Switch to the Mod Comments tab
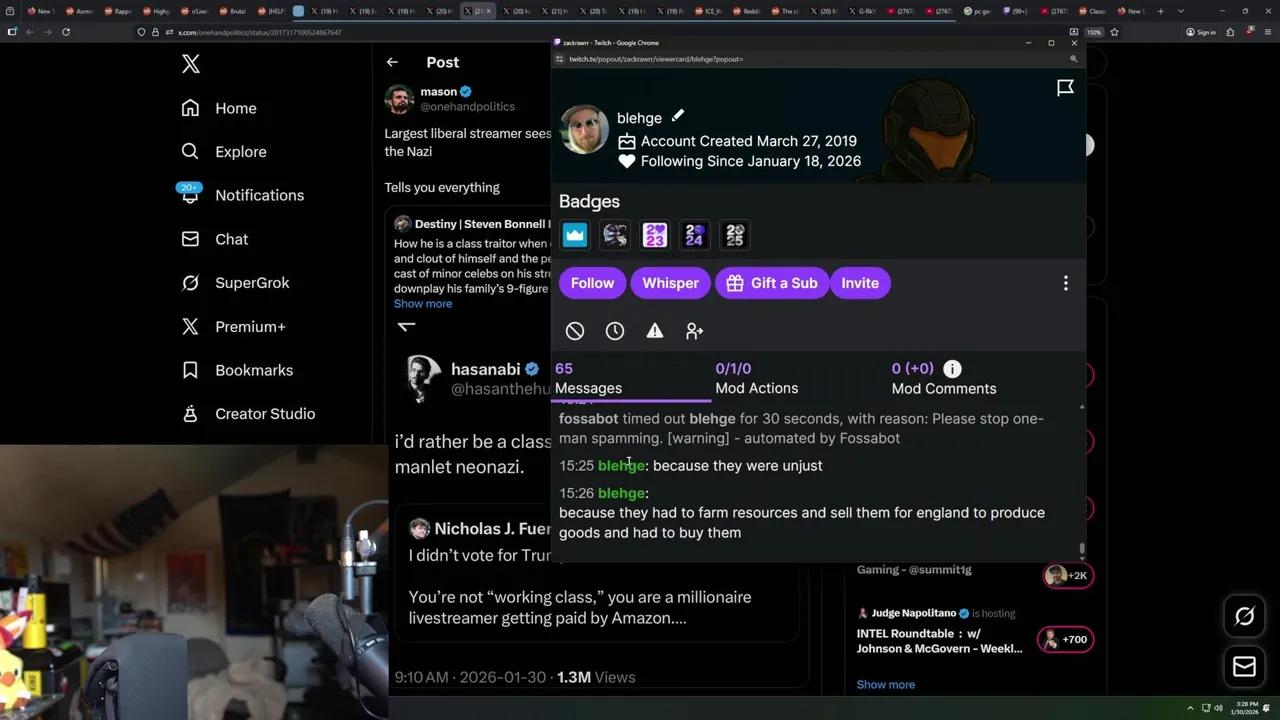This screenshot has width=1280, height=720. pyautogui.click(x=944, y=379)
